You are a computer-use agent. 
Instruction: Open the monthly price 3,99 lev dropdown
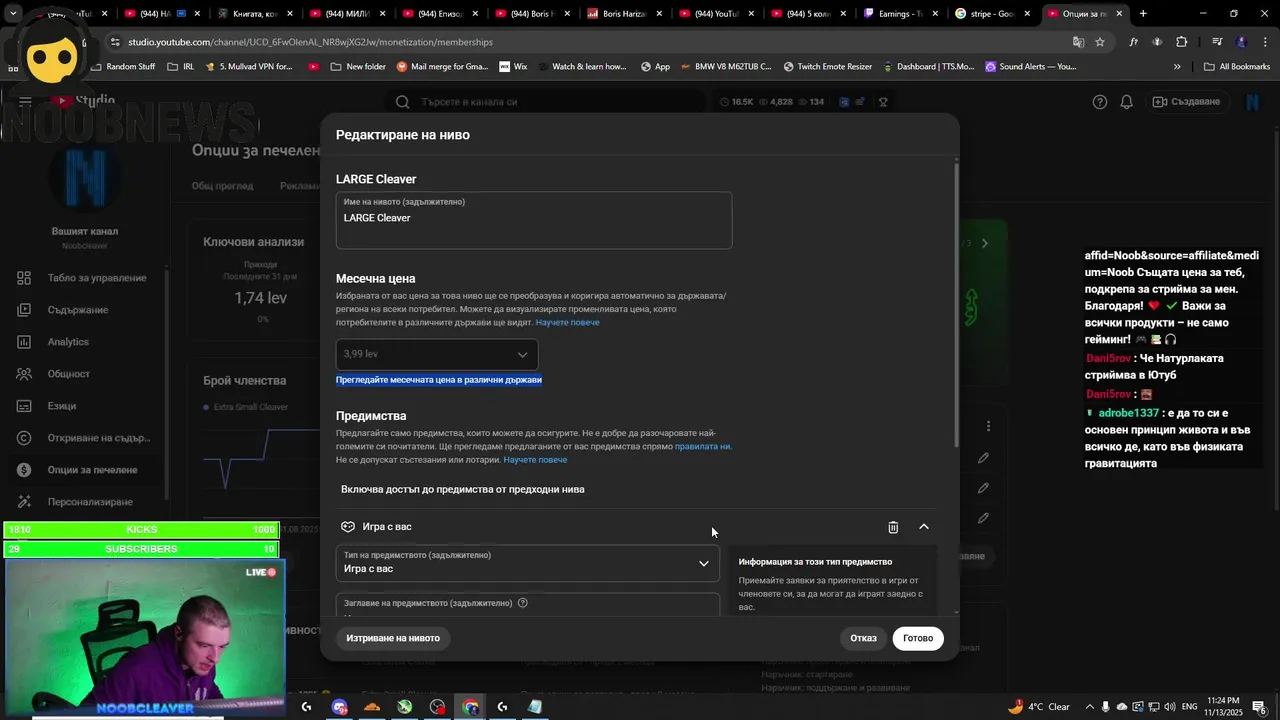tap(437, 354)
